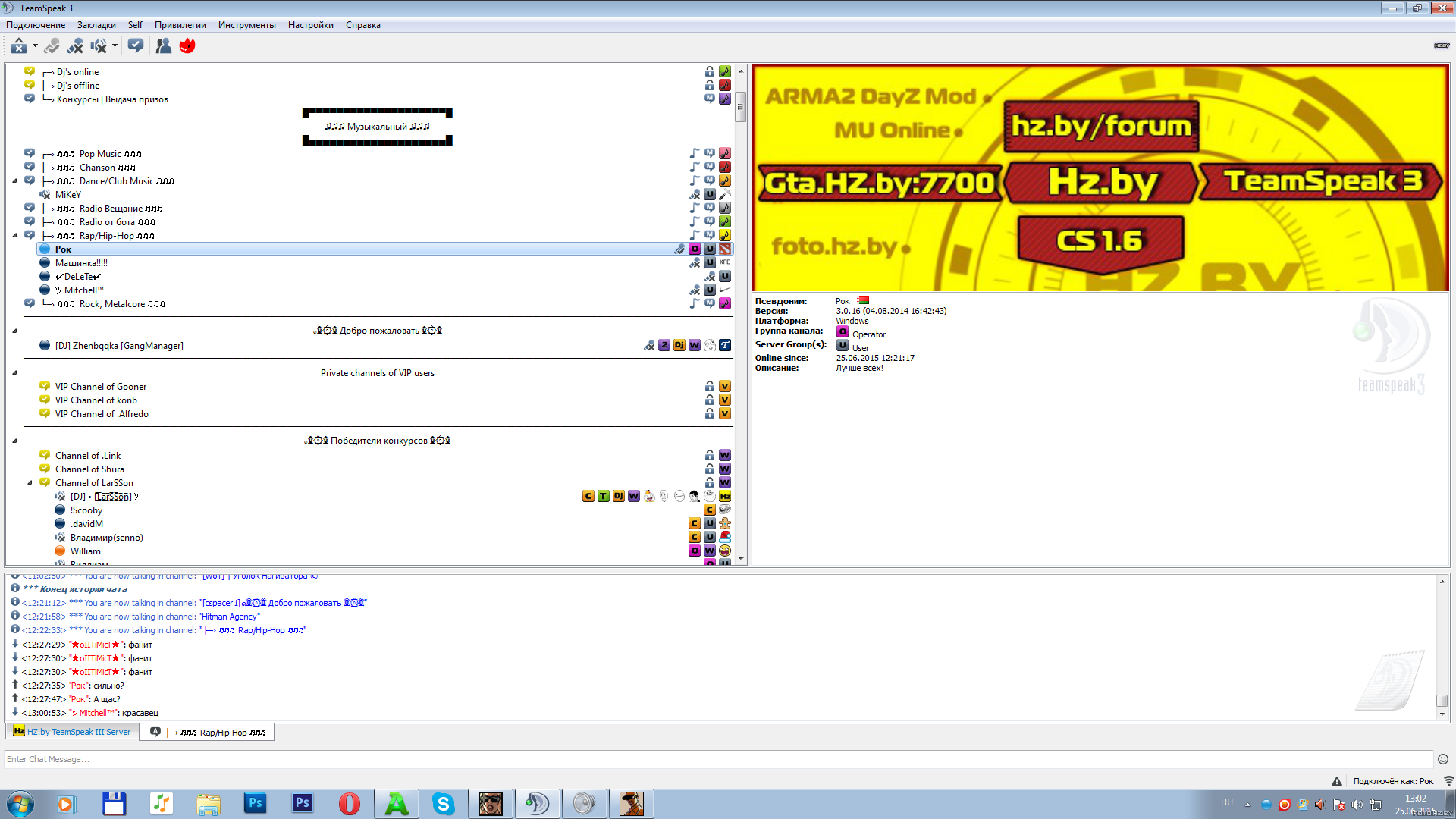Click User server group icon in info panel

pos(843,346)
